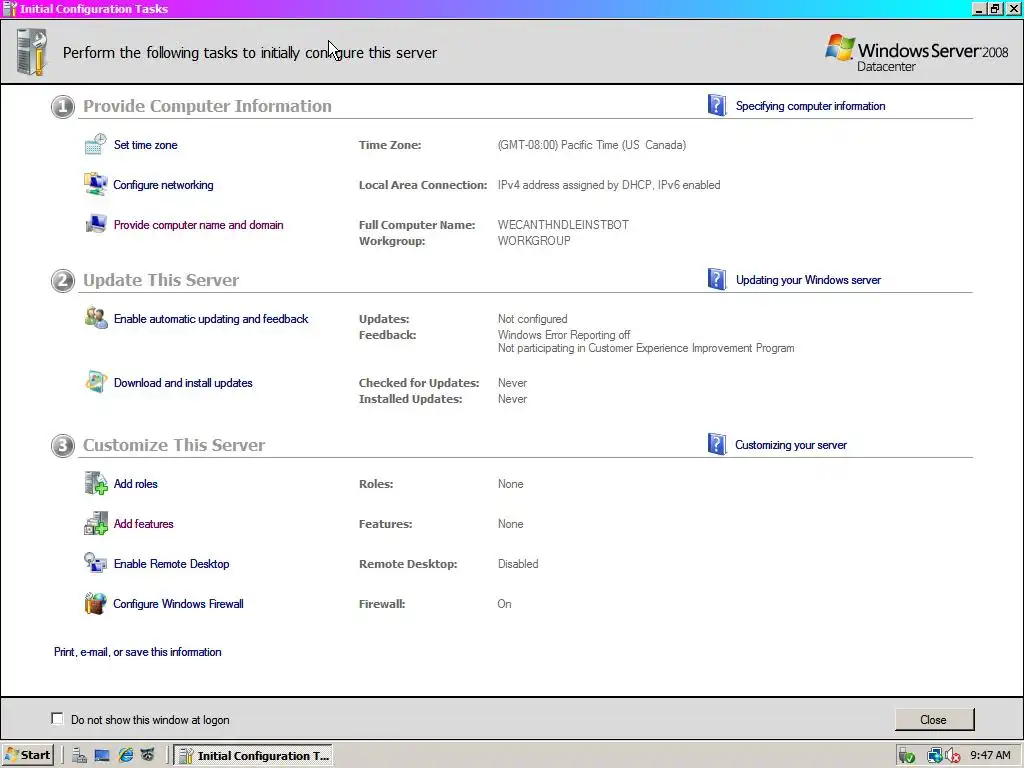Click the WORKGROUP value text

tap(534, 241)
